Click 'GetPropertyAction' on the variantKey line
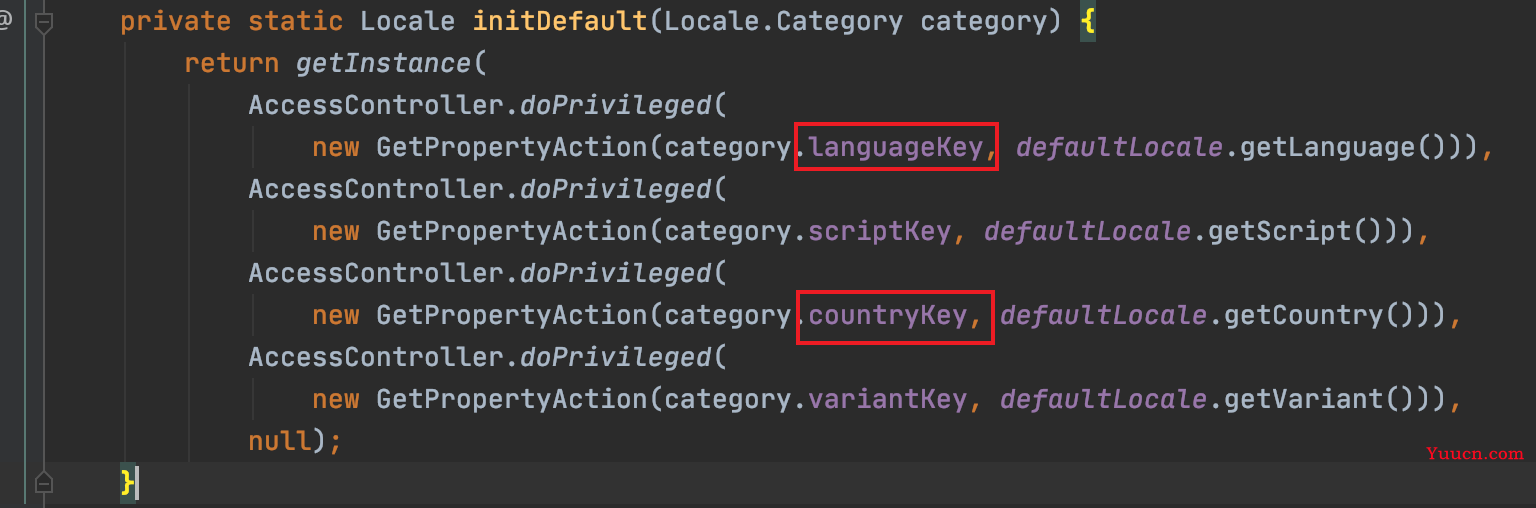This screenshot has height=508, width=1536. point(512,399)
